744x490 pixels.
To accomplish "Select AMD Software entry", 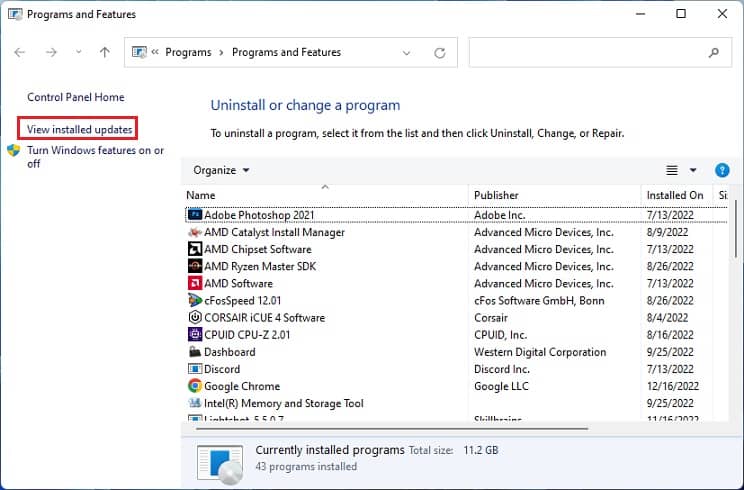I will (x=238, y=284).
